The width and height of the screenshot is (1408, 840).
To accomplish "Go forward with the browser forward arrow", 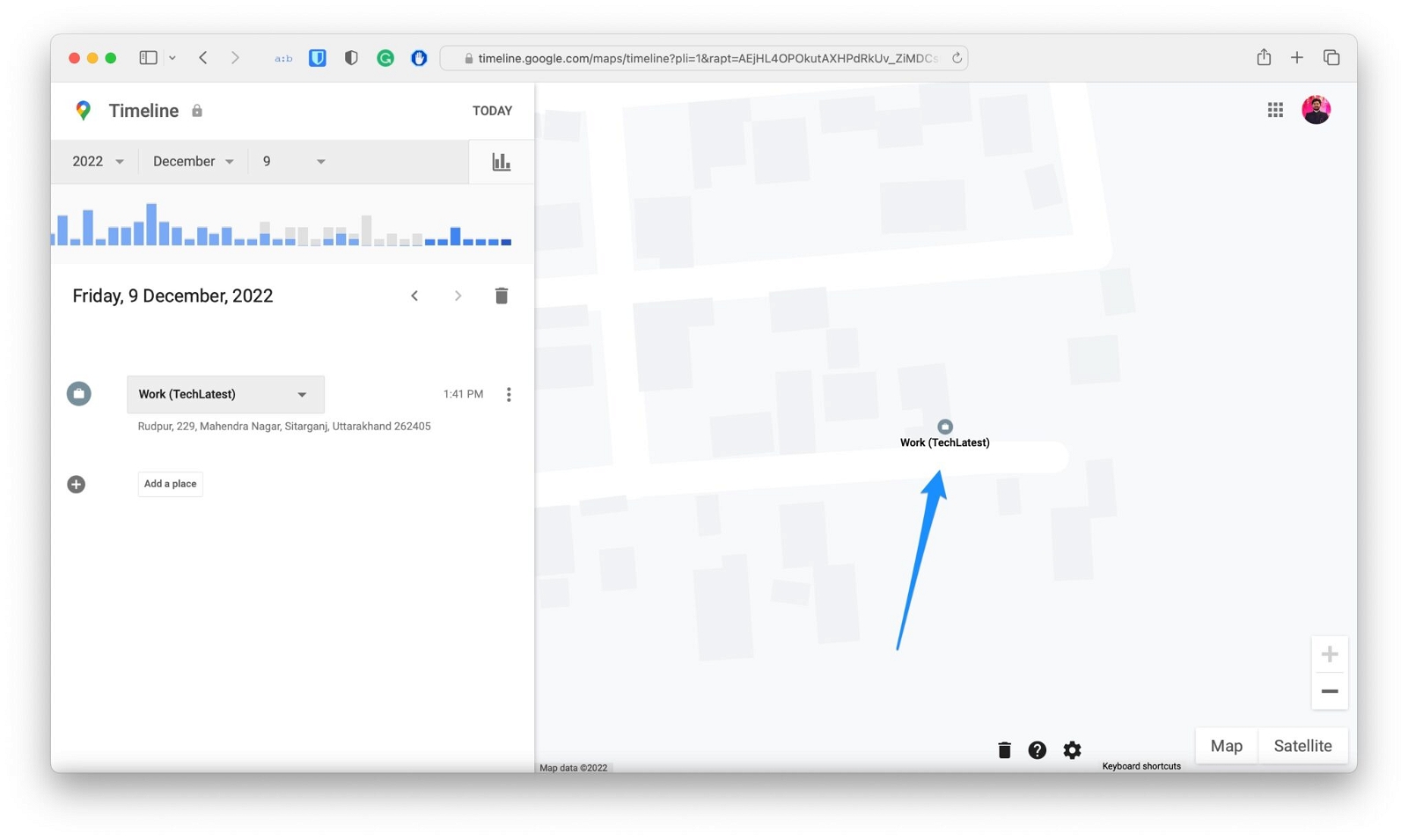I will click(x=235, y=58).
